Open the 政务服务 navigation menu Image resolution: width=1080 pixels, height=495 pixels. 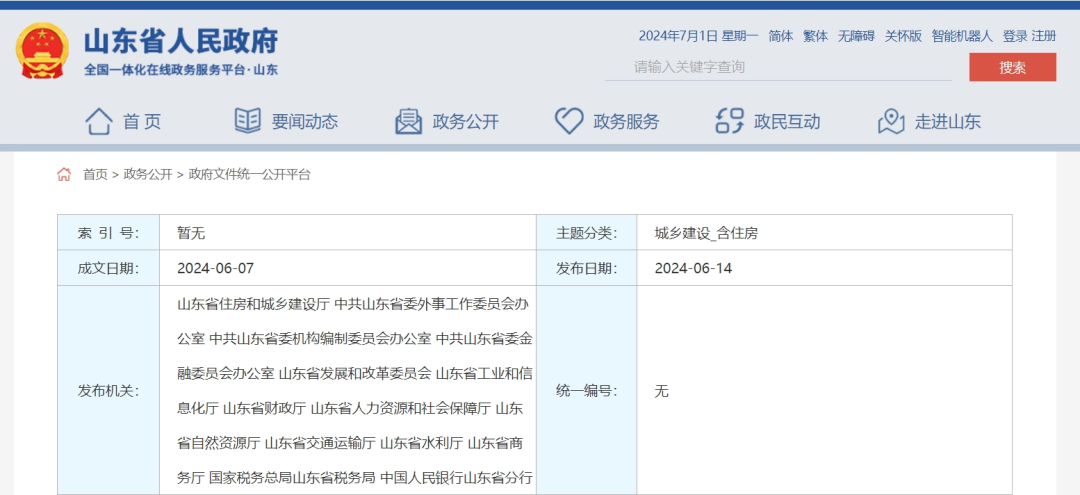click(626, 122)
